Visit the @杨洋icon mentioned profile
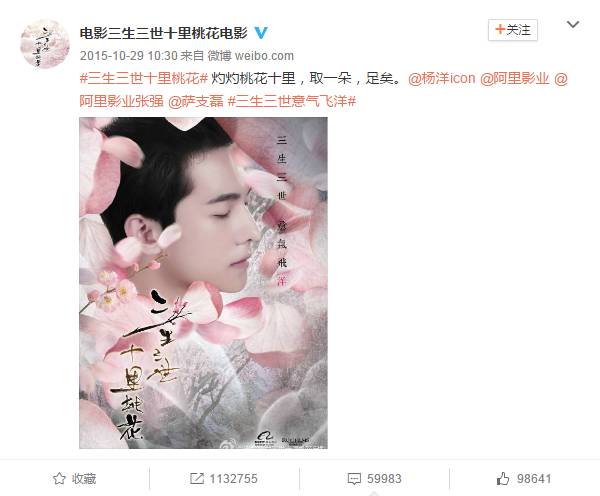The width and height of the screenshot is (600, 496). point(442,79)
